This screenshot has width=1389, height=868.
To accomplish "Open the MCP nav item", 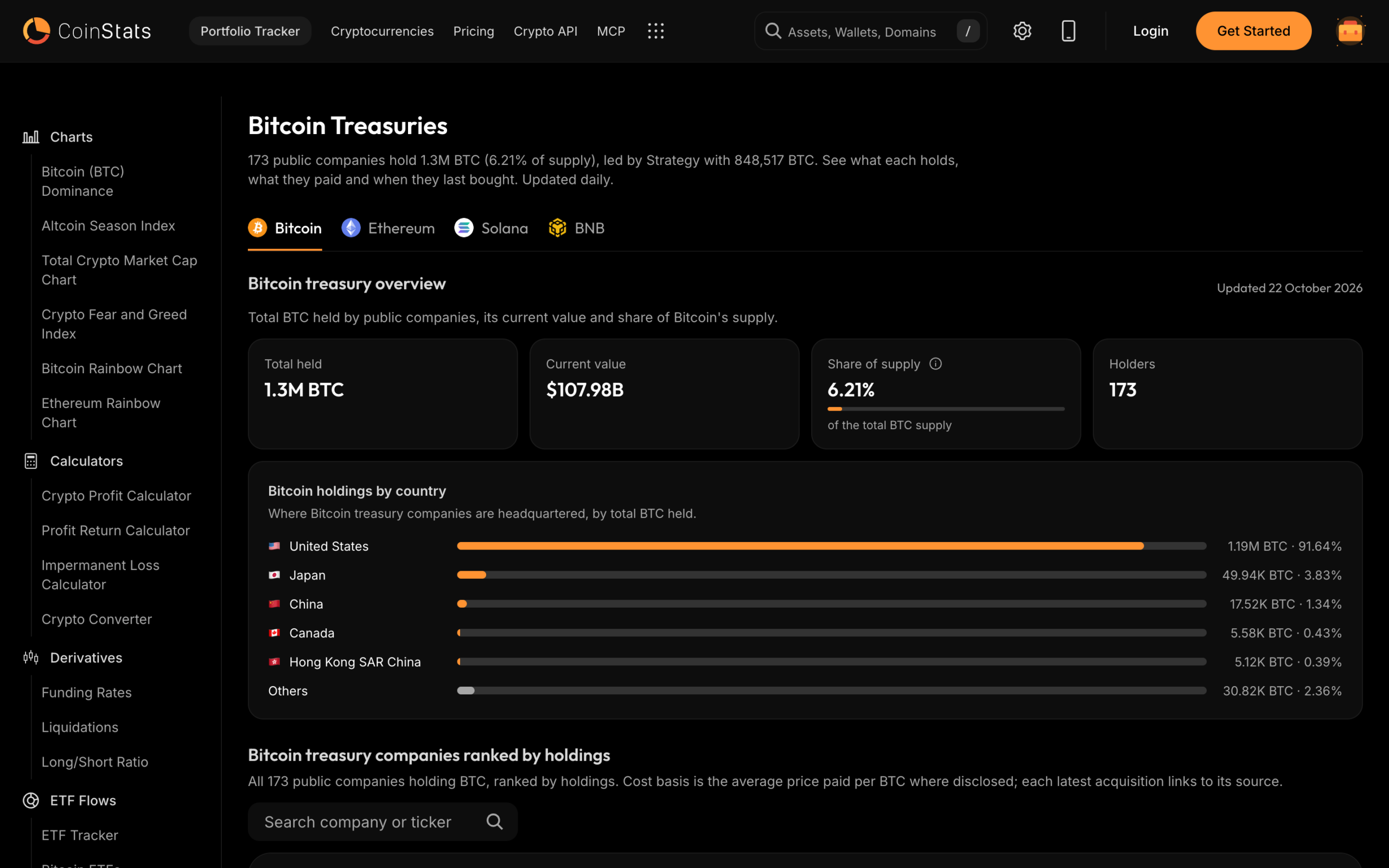I will (611, 31).
